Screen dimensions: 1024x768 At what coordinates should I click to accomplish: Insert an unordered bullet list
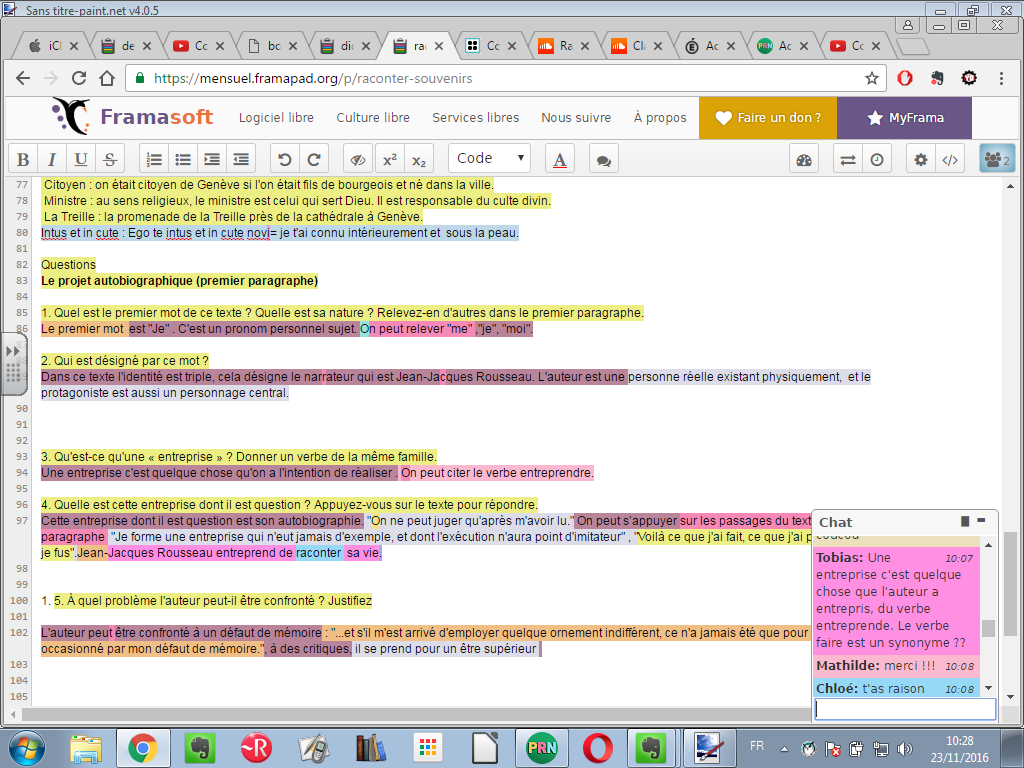(183, 159)
